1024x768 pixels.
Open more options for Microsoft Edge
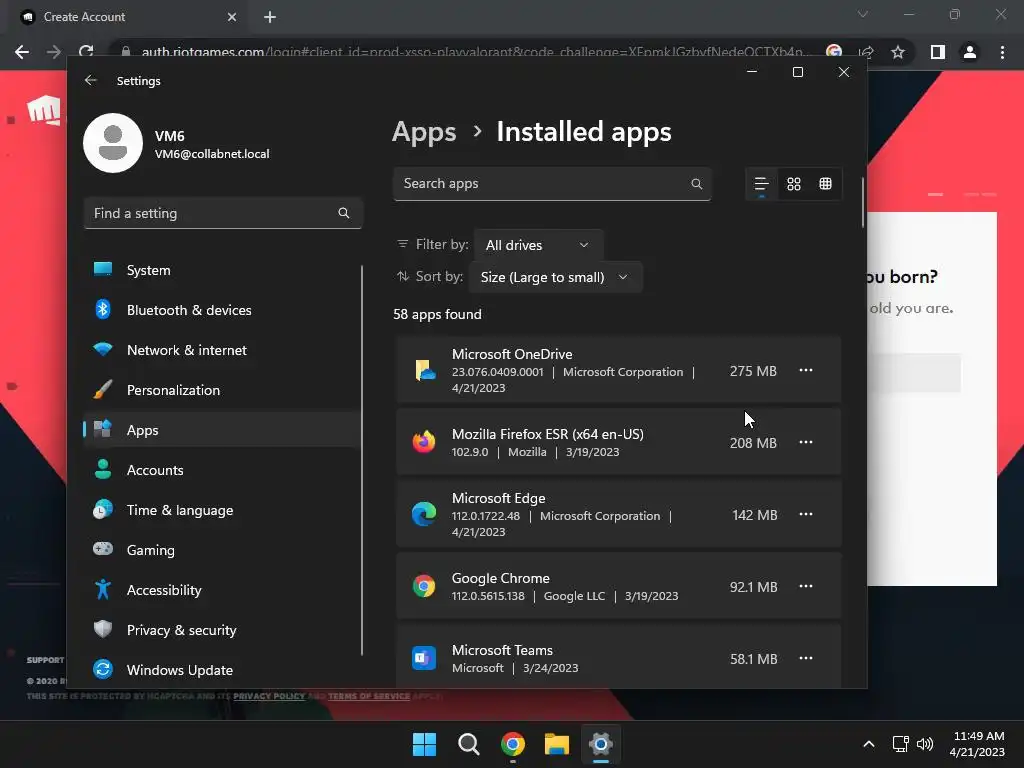[x=806, y=514]
